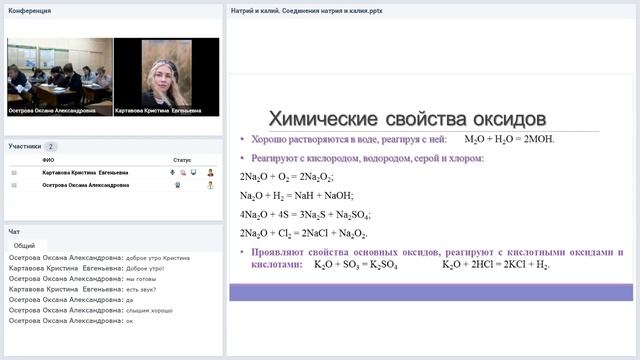
Task: Click webcam status icon for Картавова Кристина
Action: 183,173
